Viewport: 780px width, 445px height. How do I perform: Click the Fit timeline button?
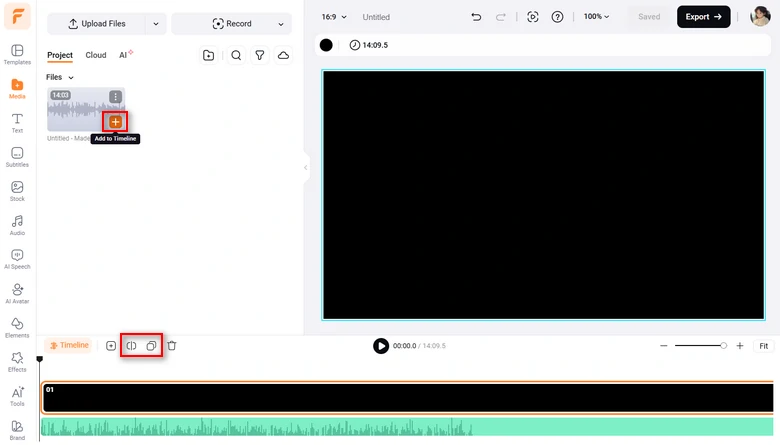(764, 346)
